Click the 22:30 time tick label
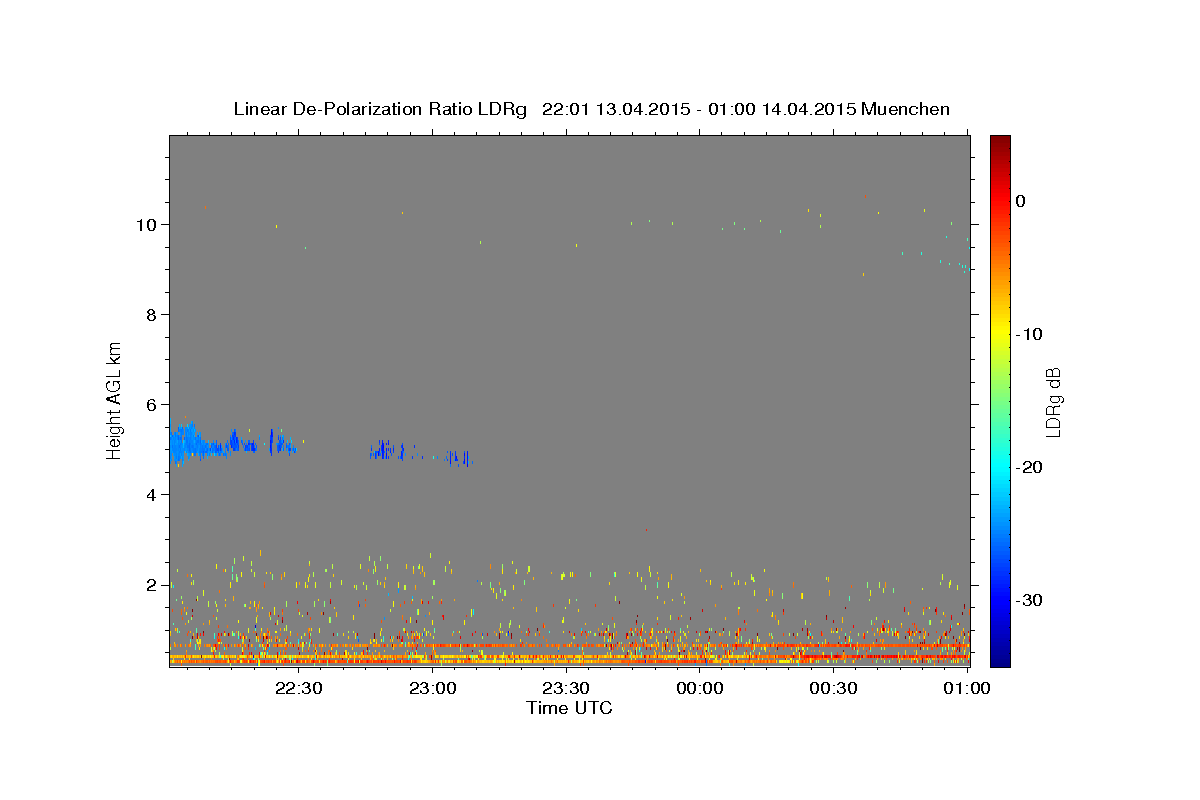 click(299, 688)
